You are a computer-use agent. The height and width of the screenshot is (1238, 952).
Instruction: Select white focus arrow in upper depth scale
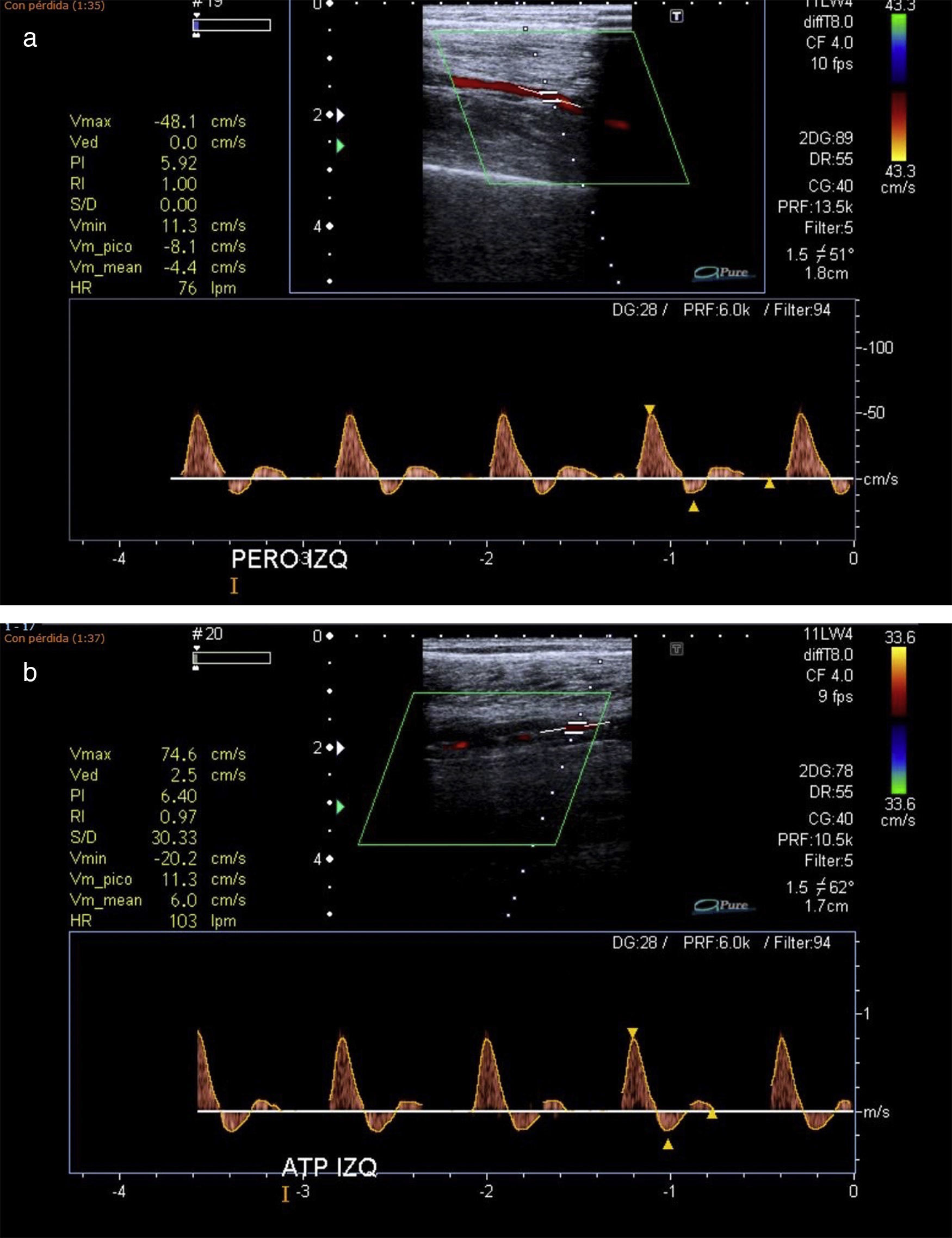[340, 115]
